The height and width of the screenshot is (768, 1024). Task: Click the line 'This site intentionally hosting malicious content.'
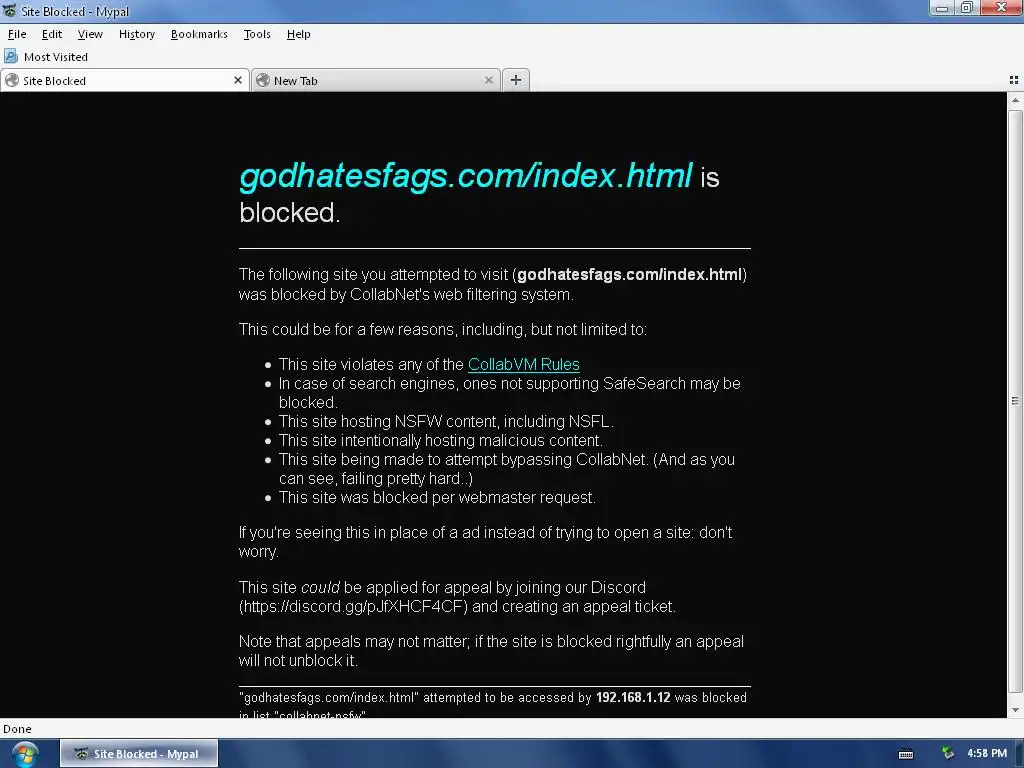click(441, 441)
